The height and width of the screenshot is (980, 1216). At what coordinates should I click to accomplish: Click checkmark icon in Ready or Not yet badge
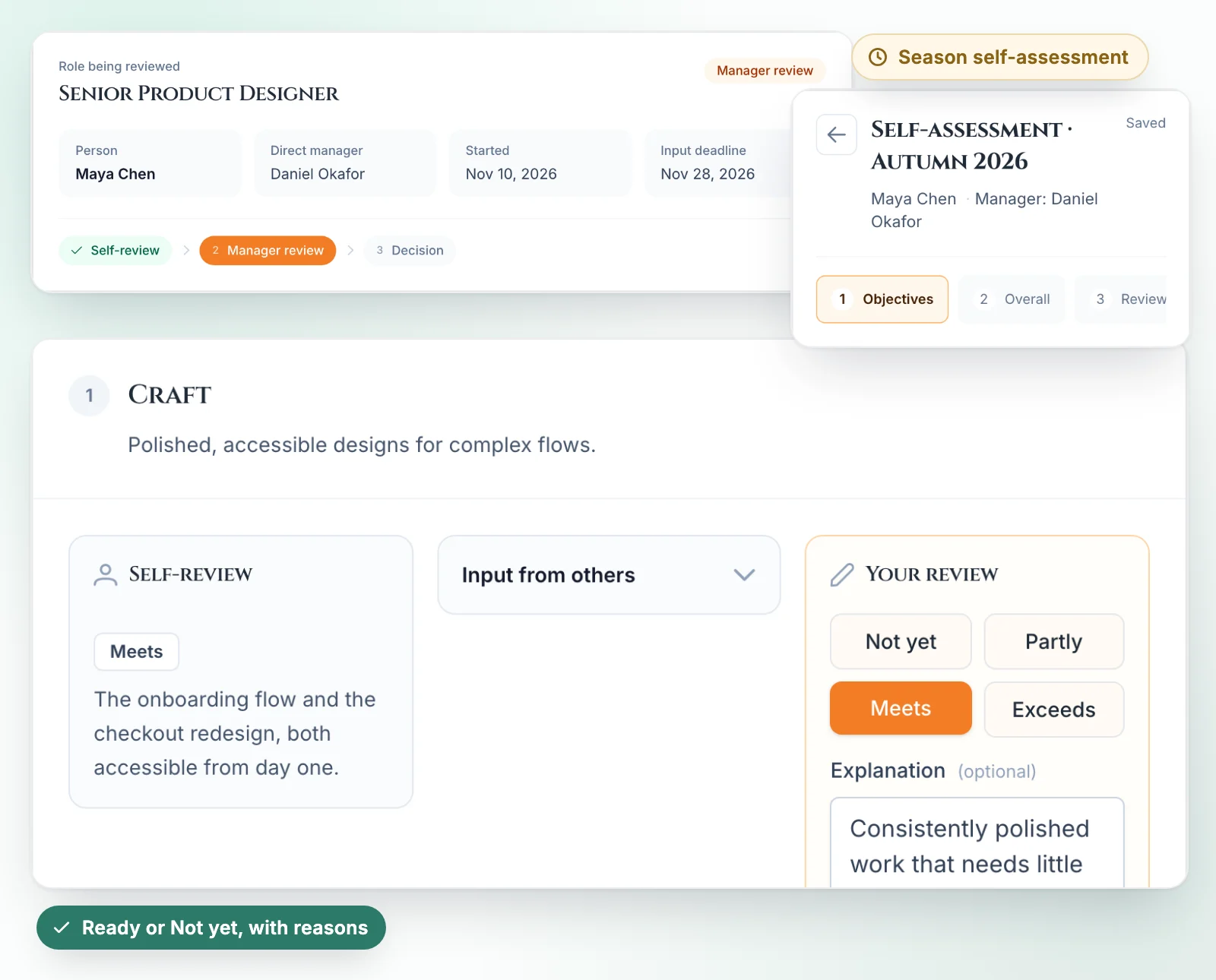click(62, 928)
